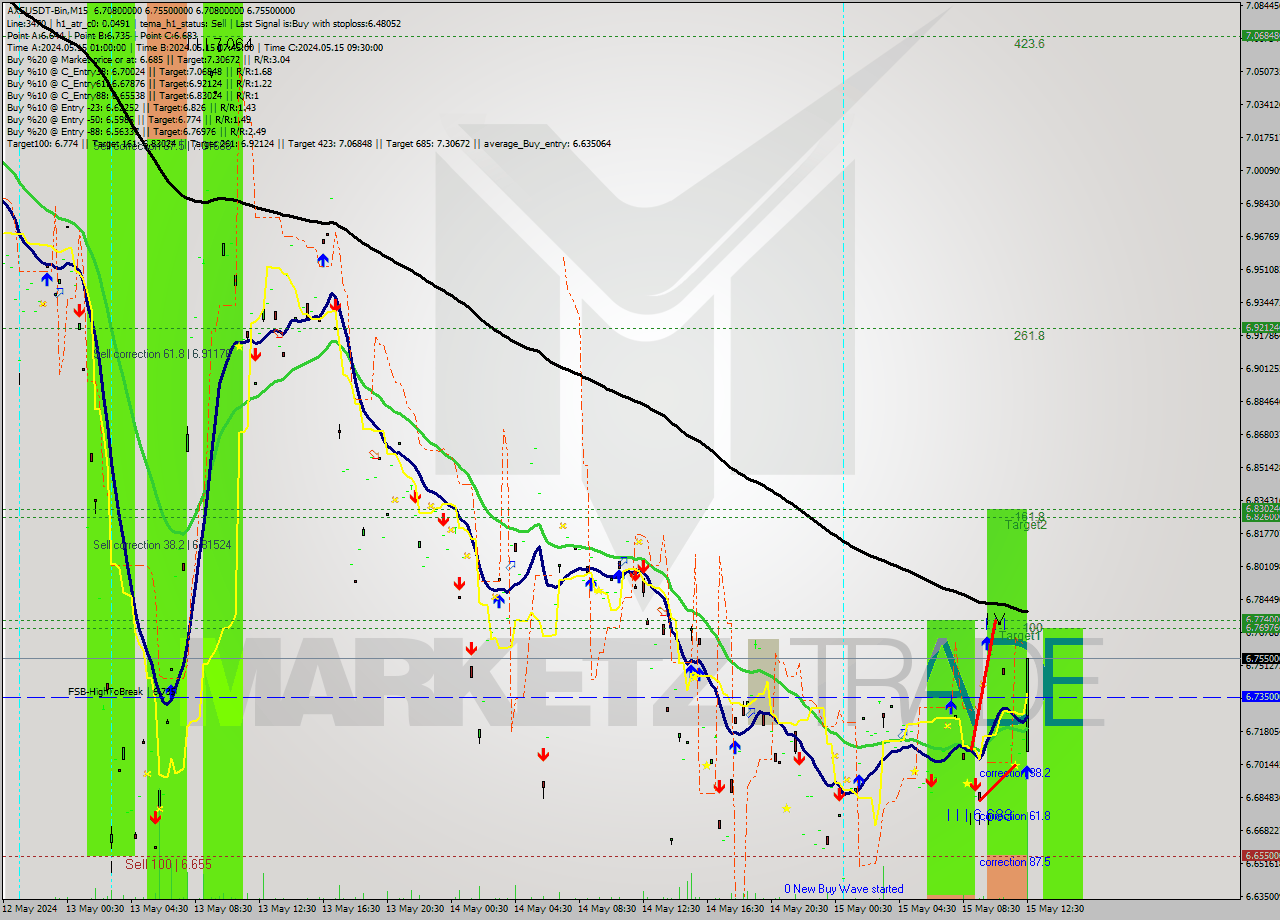
Task: Click the 423.6 Fibonacci level label
Action: coord(1029,44)
